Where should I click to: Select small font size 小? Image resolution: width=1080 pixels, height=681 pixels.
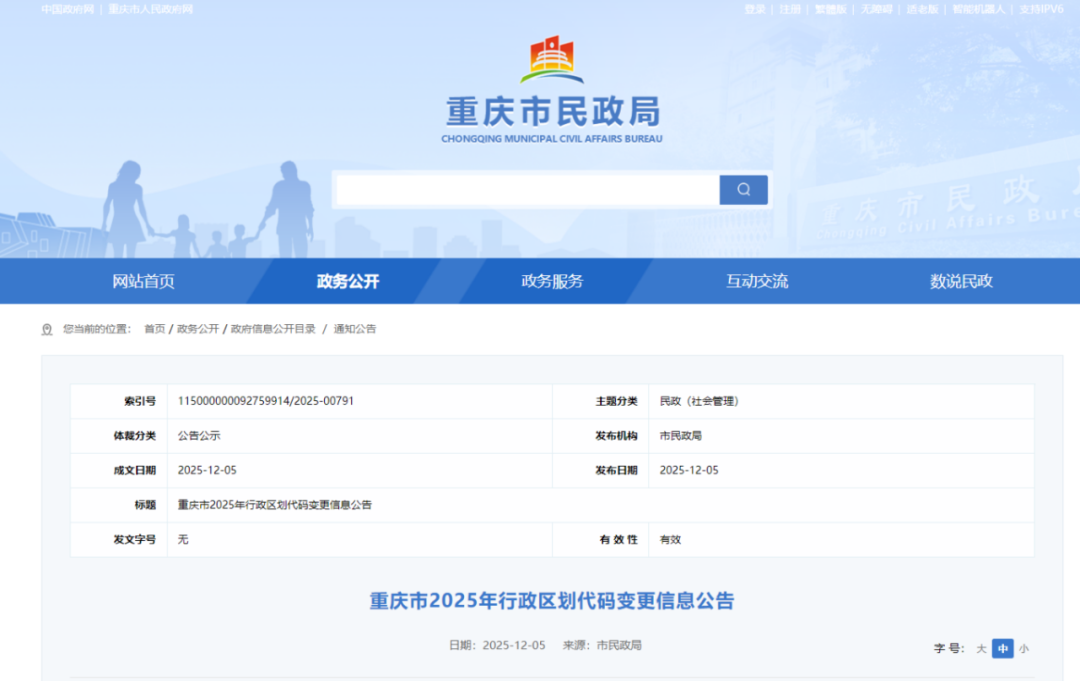[1023, 649]
